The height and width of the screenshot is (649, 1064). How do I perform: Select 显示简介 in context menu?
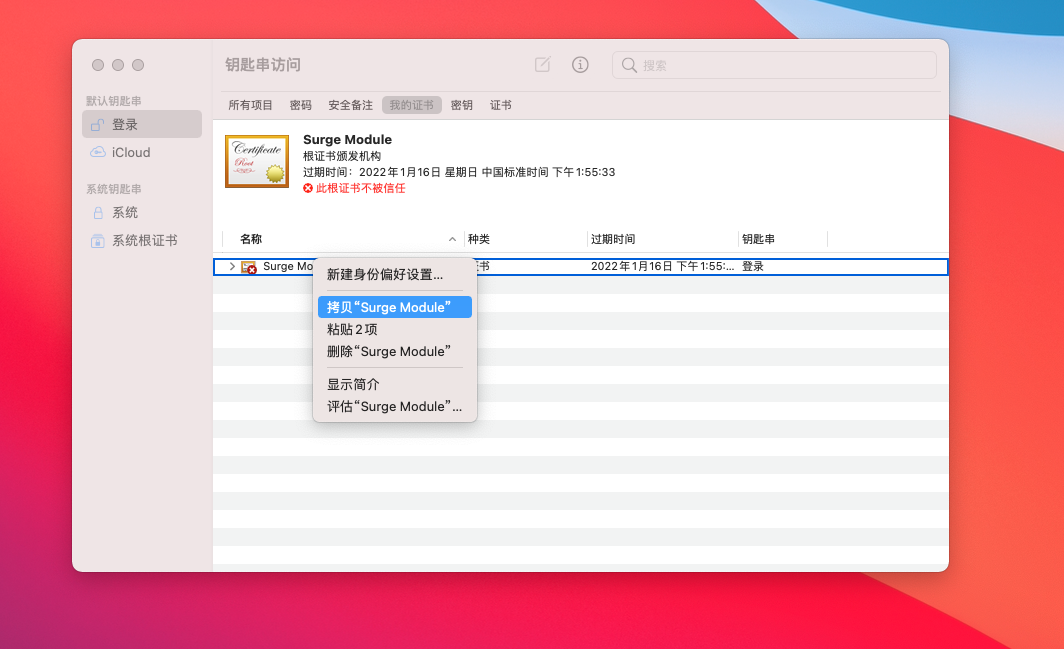tap(353, 385)
